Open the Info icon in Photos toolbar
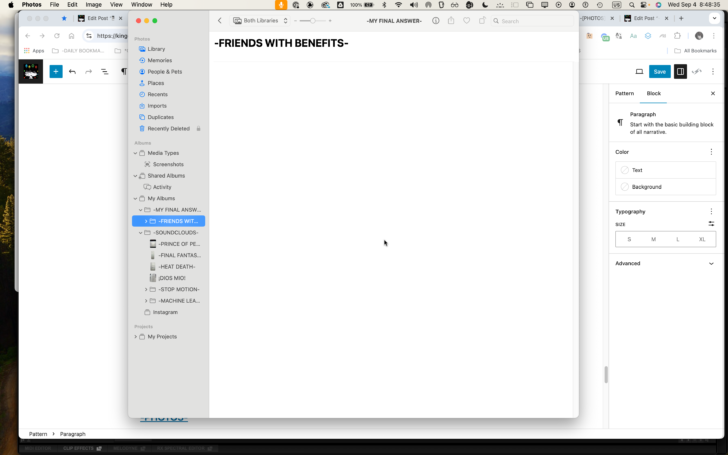The image size is (728, 455). point(436,20)
